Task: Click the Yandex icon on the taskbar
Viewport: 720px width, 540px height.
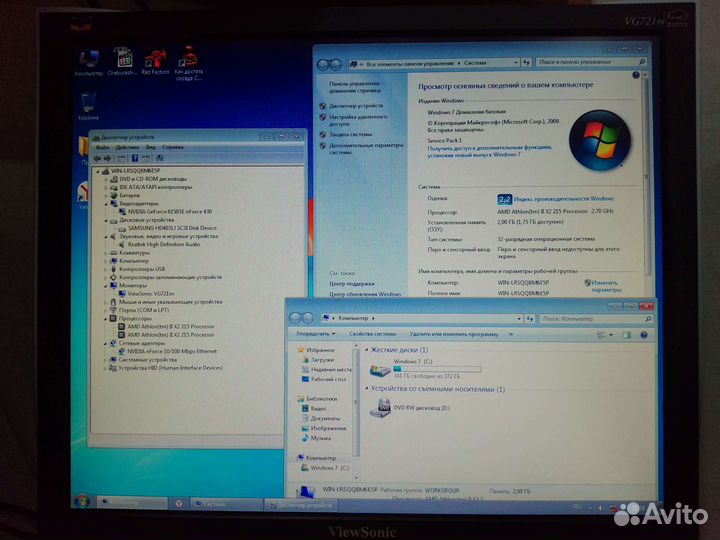Action: tap(179, 504)
